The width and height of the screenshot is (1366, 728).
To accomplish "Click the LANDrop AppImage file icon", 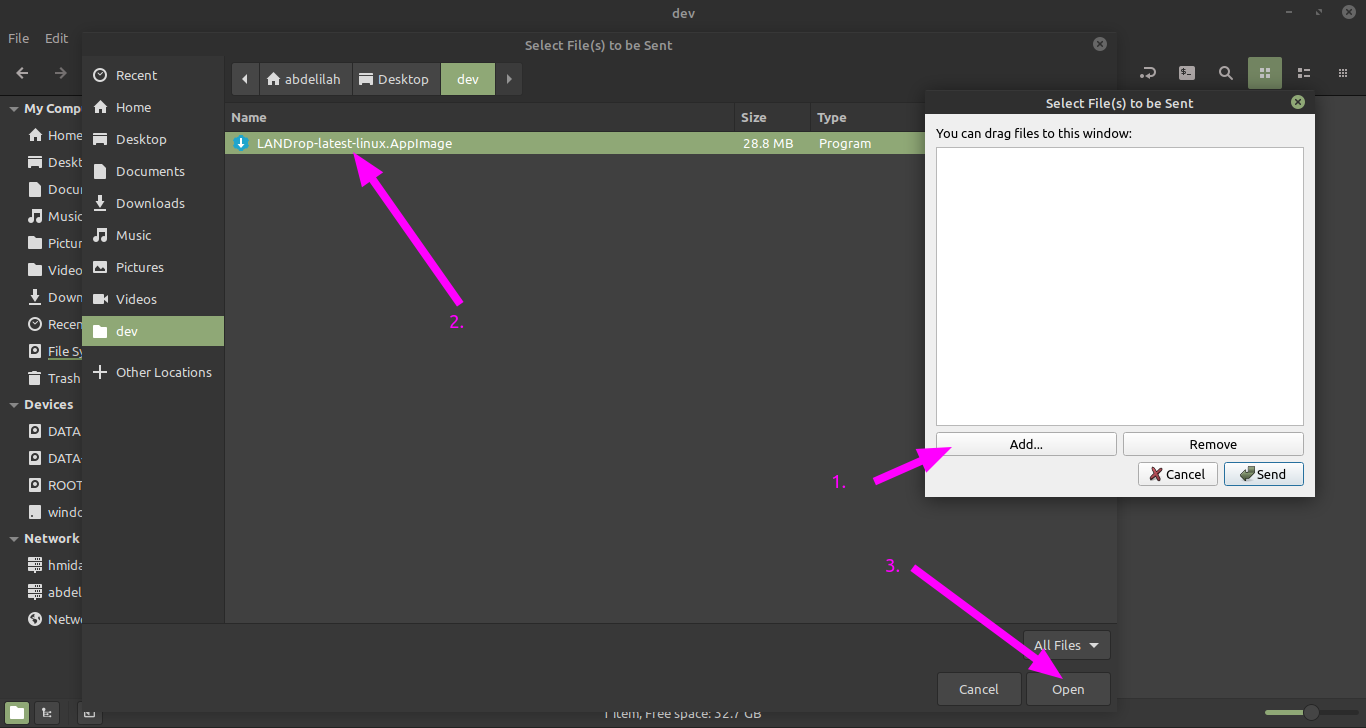I will [240, 143].
